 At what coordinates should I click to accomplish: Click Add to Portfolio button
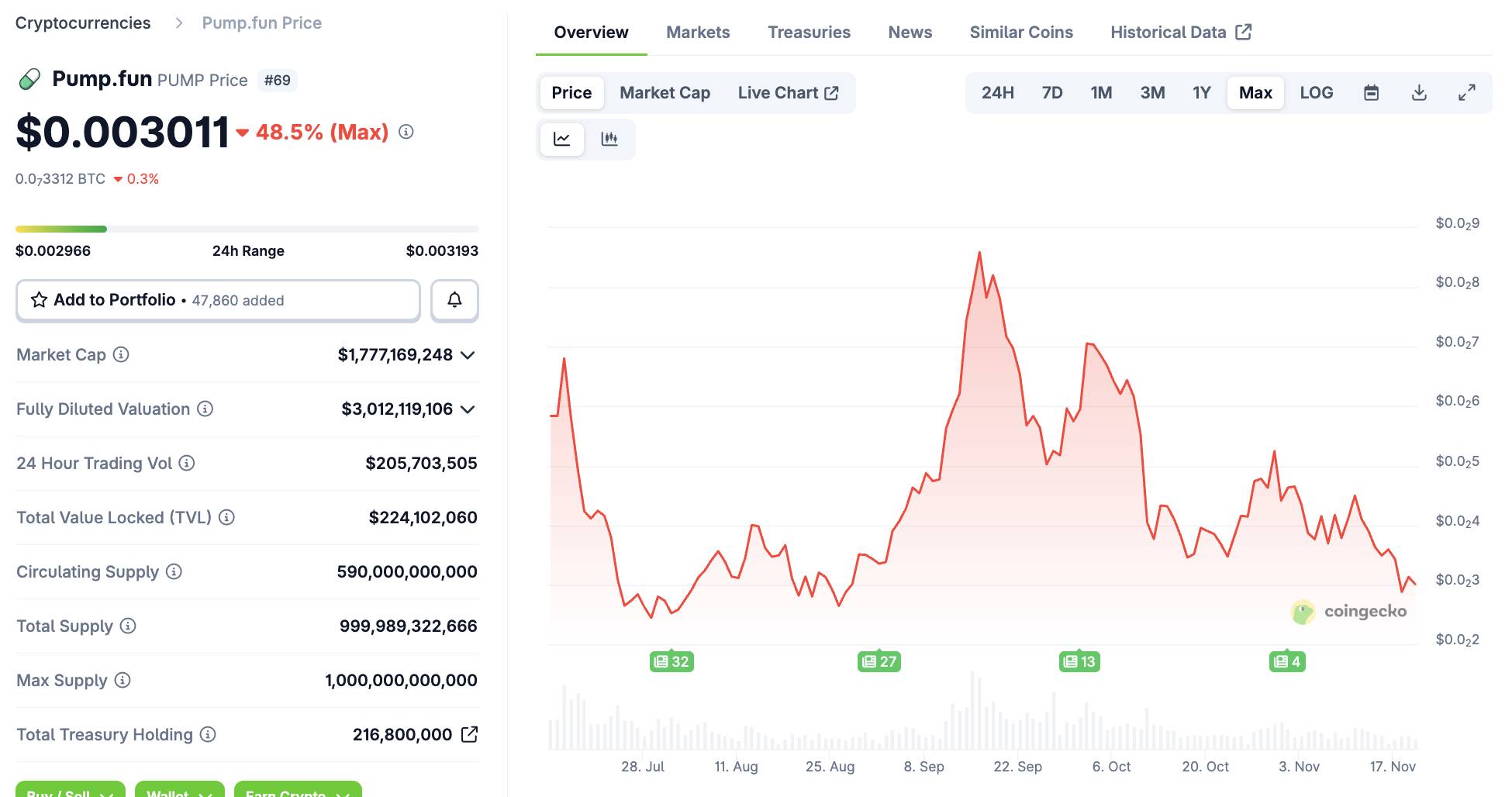[218, 300]
